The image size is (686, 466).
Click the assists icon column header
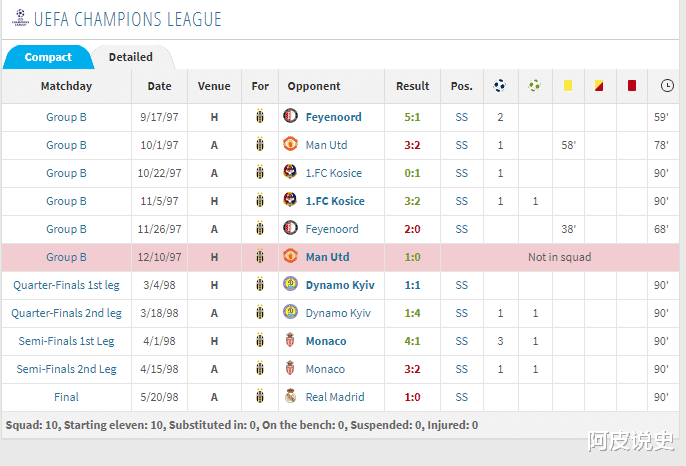535,86
